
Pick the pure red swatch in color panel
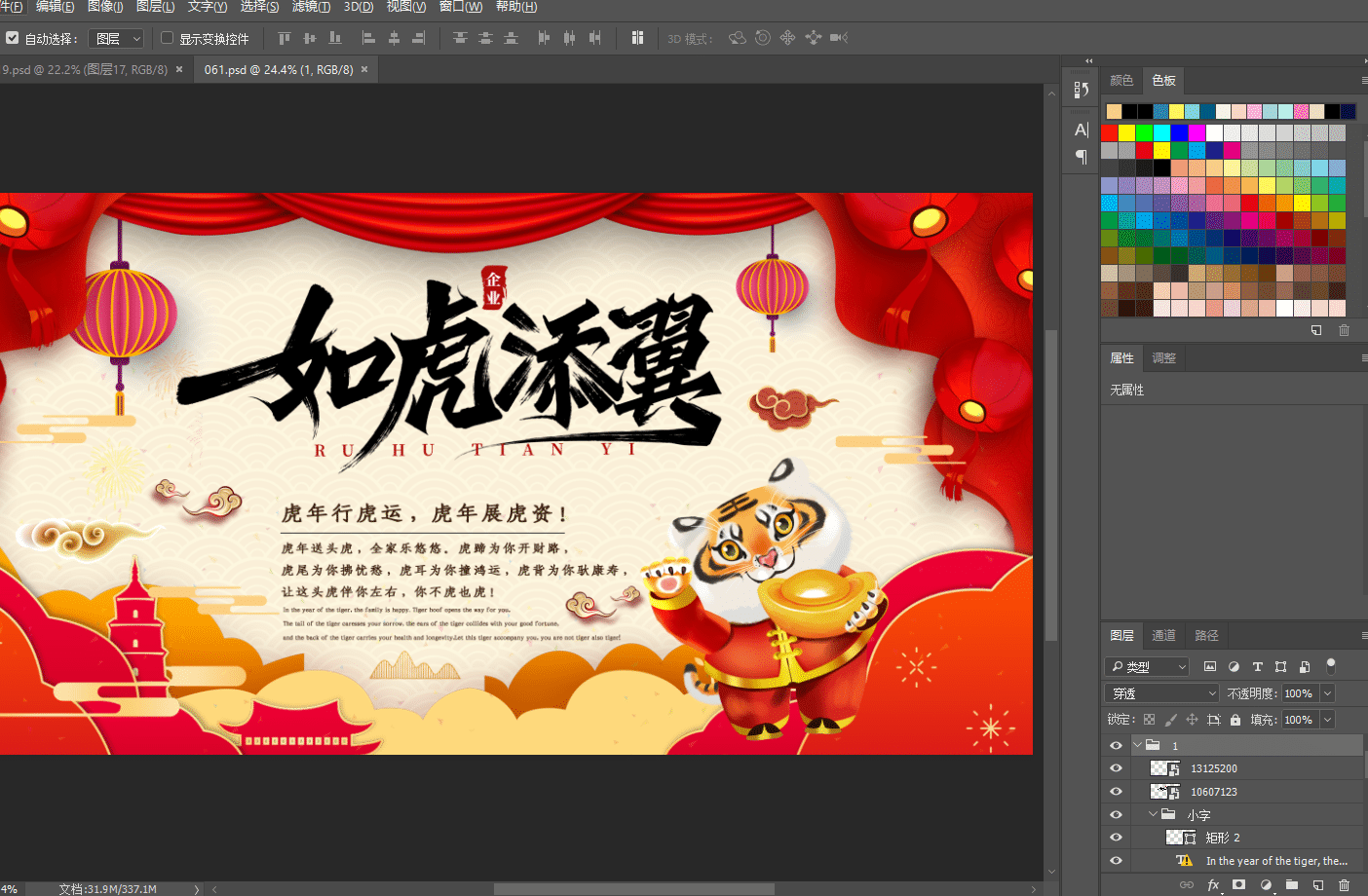1110,132
